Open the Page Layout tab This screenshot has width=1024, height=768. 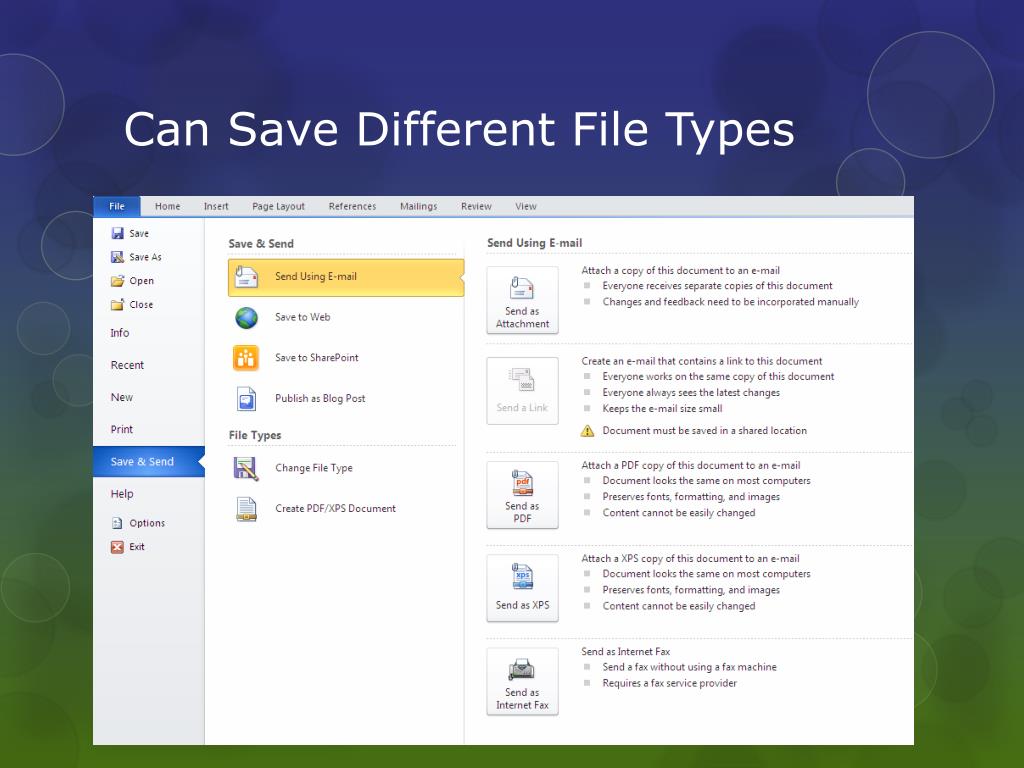coord(278,207)
